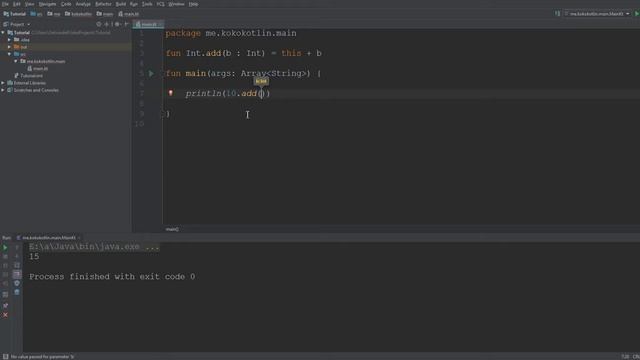The width and height of the screenshot is (640, 360).
Task: Rerun program with green arrow in Run panel
Action: [x=5, y=247]
